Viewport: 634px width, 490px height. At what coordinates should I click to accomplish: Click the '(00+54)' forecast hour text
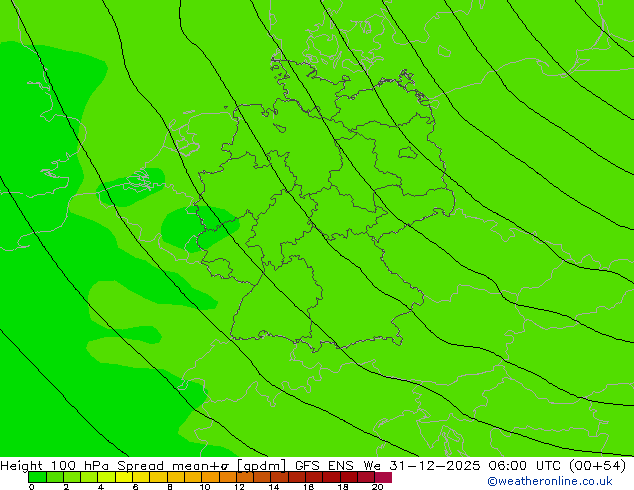(597, 465)
